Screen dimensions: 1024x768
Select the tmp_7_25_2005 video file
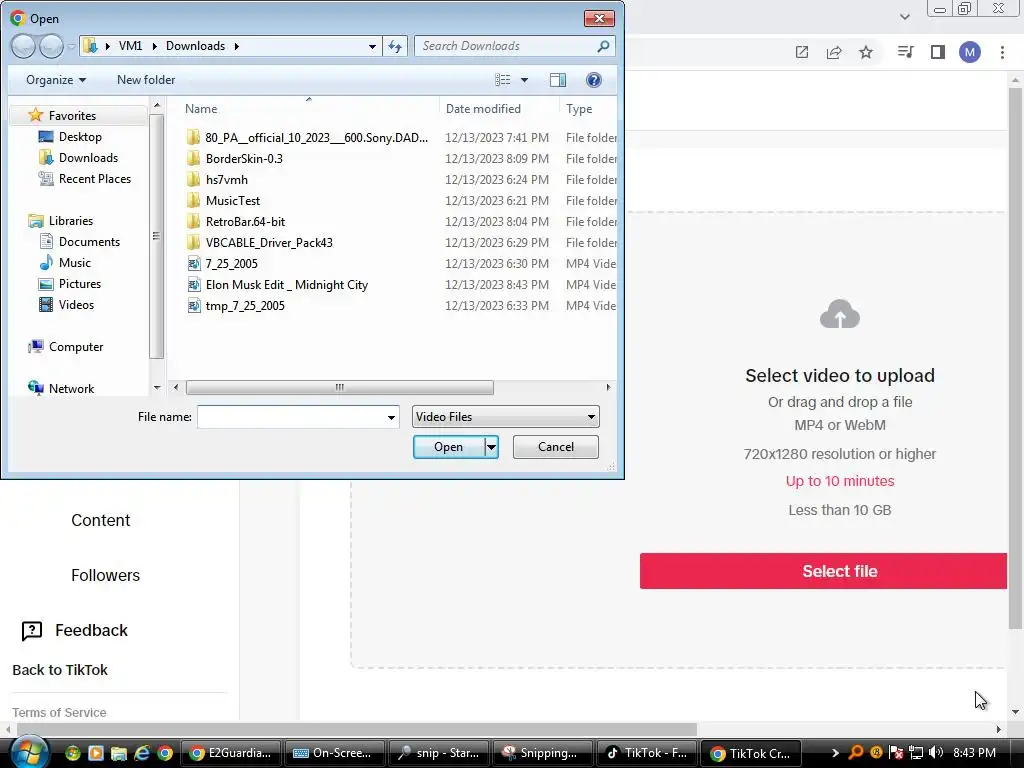click(245, 306)
